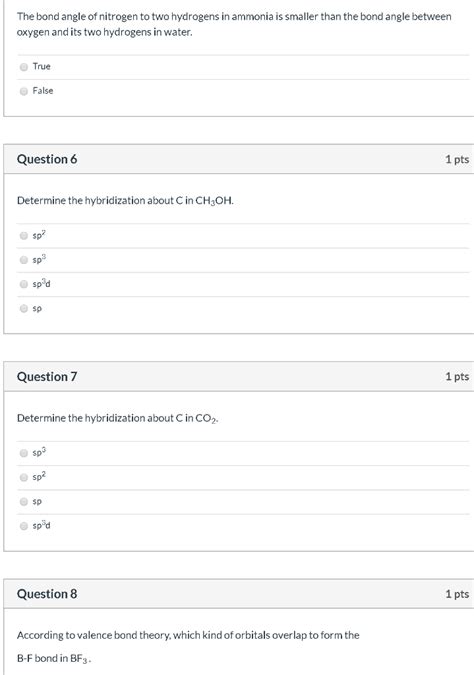474x675 pixels.
Task: Select False for the ammonia bond angle question
Action: tap(24, 91)
